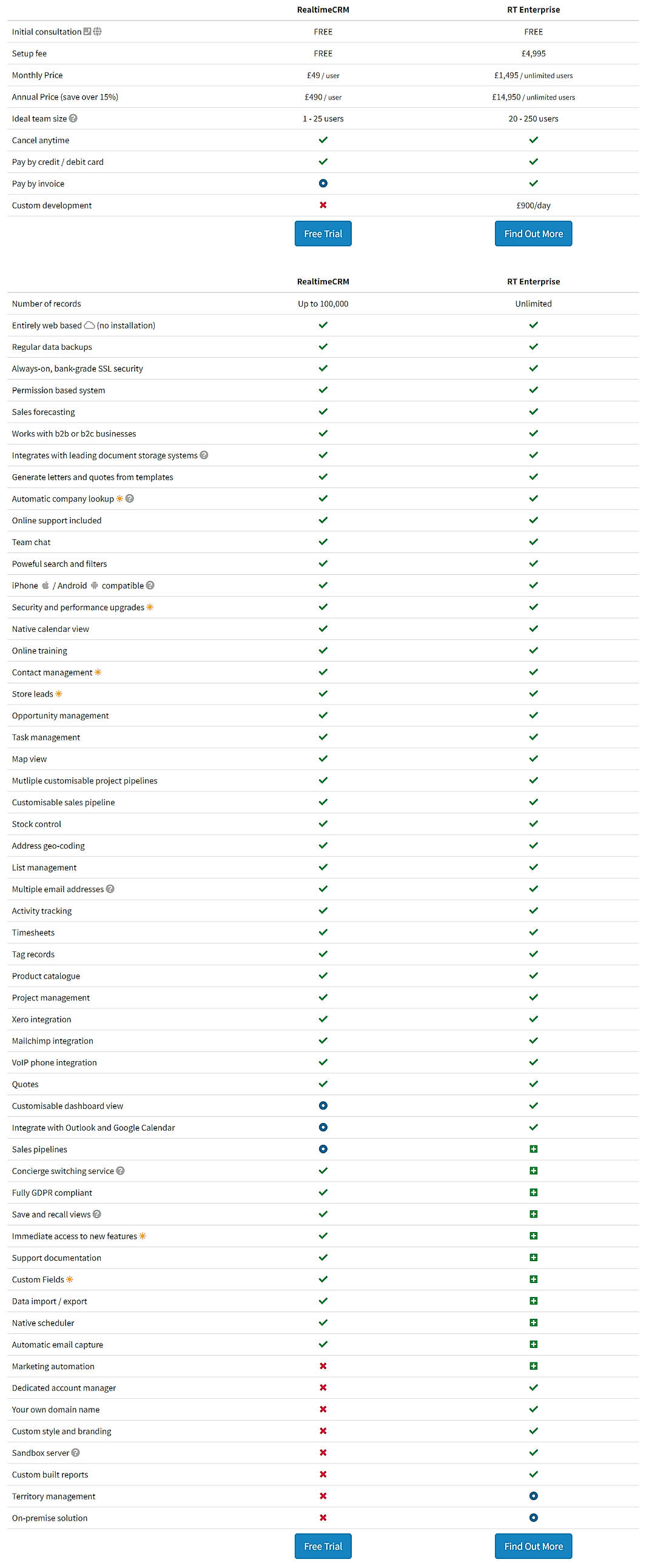Click partial-support dot for Pay by invoice
This screenshot has height=1568, width=649.
click(x=323, y=183)
